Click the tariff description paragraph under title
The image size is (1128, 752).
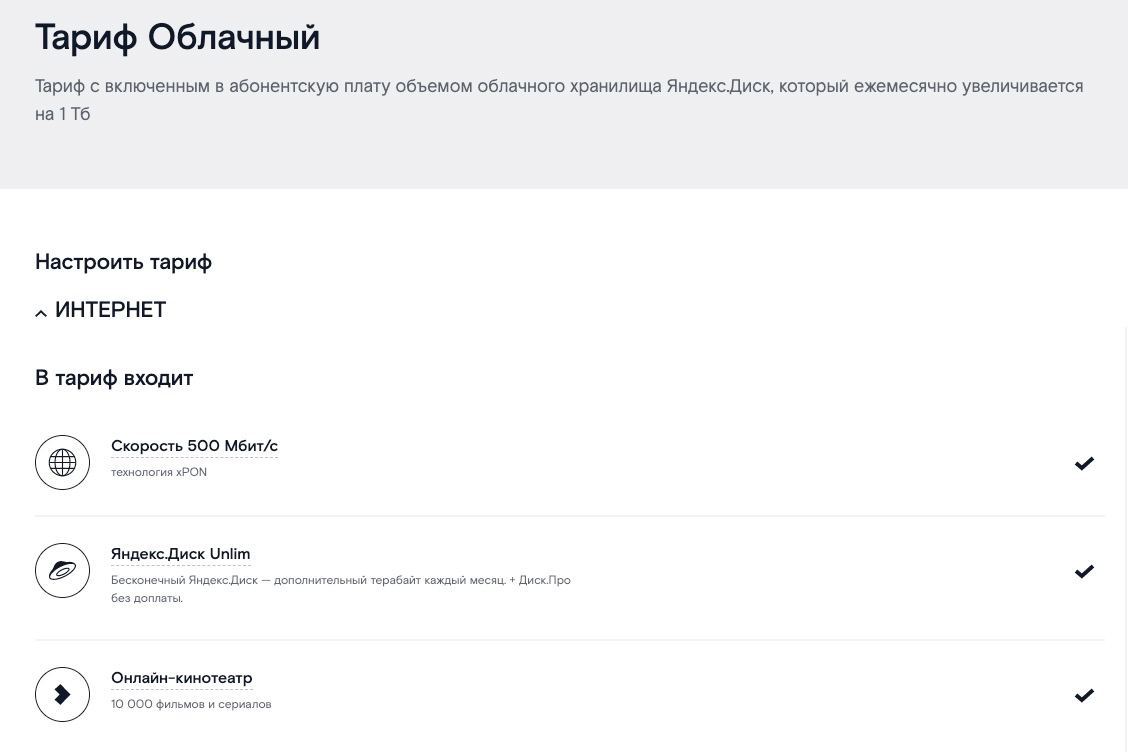click(559, 100)
